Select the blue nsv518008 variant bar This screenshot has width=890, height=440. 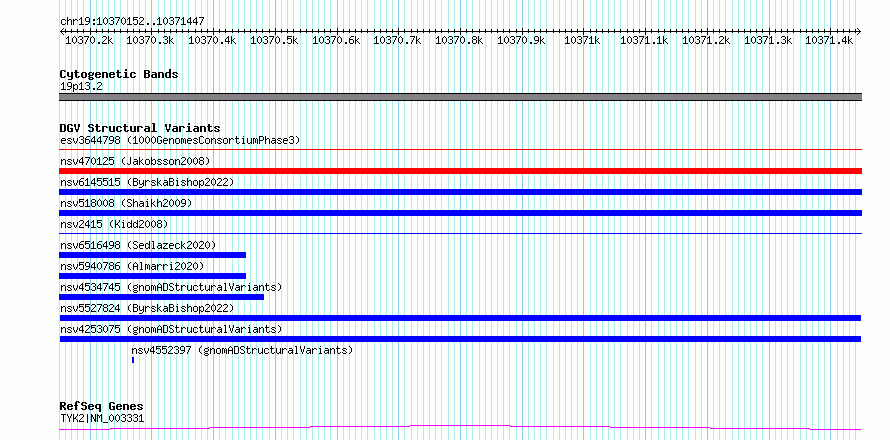(x=460, y=213)
